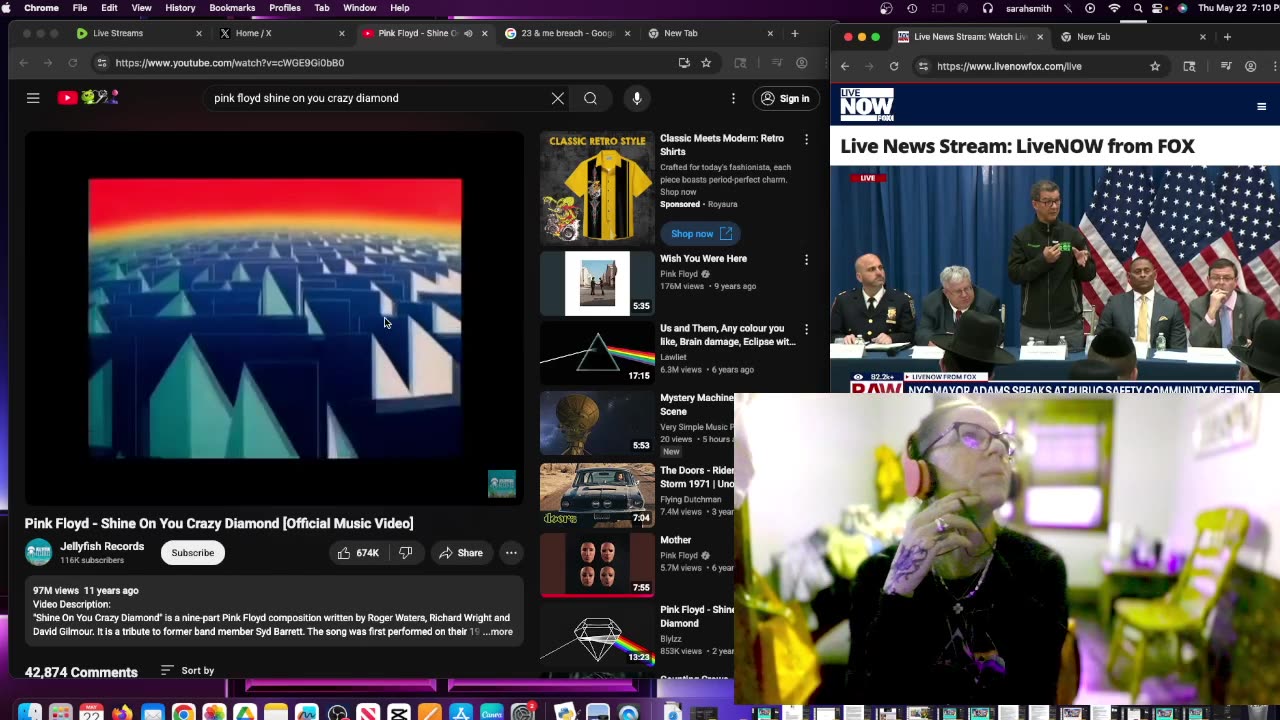Click the YouTube search magnifier button
This screenshot has height=720, width=1280.
(x=590, y=98)
